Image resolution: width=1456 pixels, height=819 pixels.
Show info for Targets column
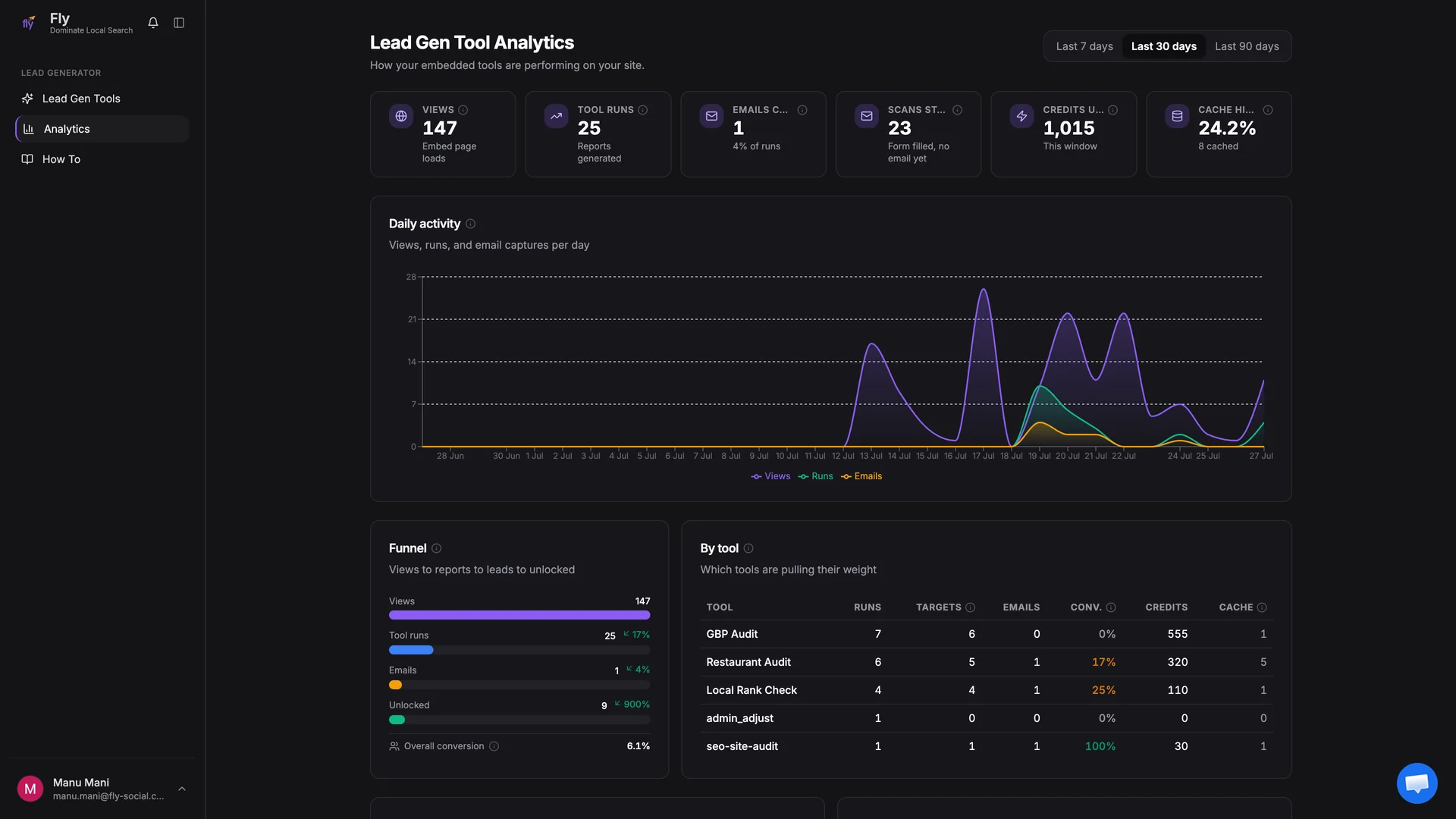971,607
